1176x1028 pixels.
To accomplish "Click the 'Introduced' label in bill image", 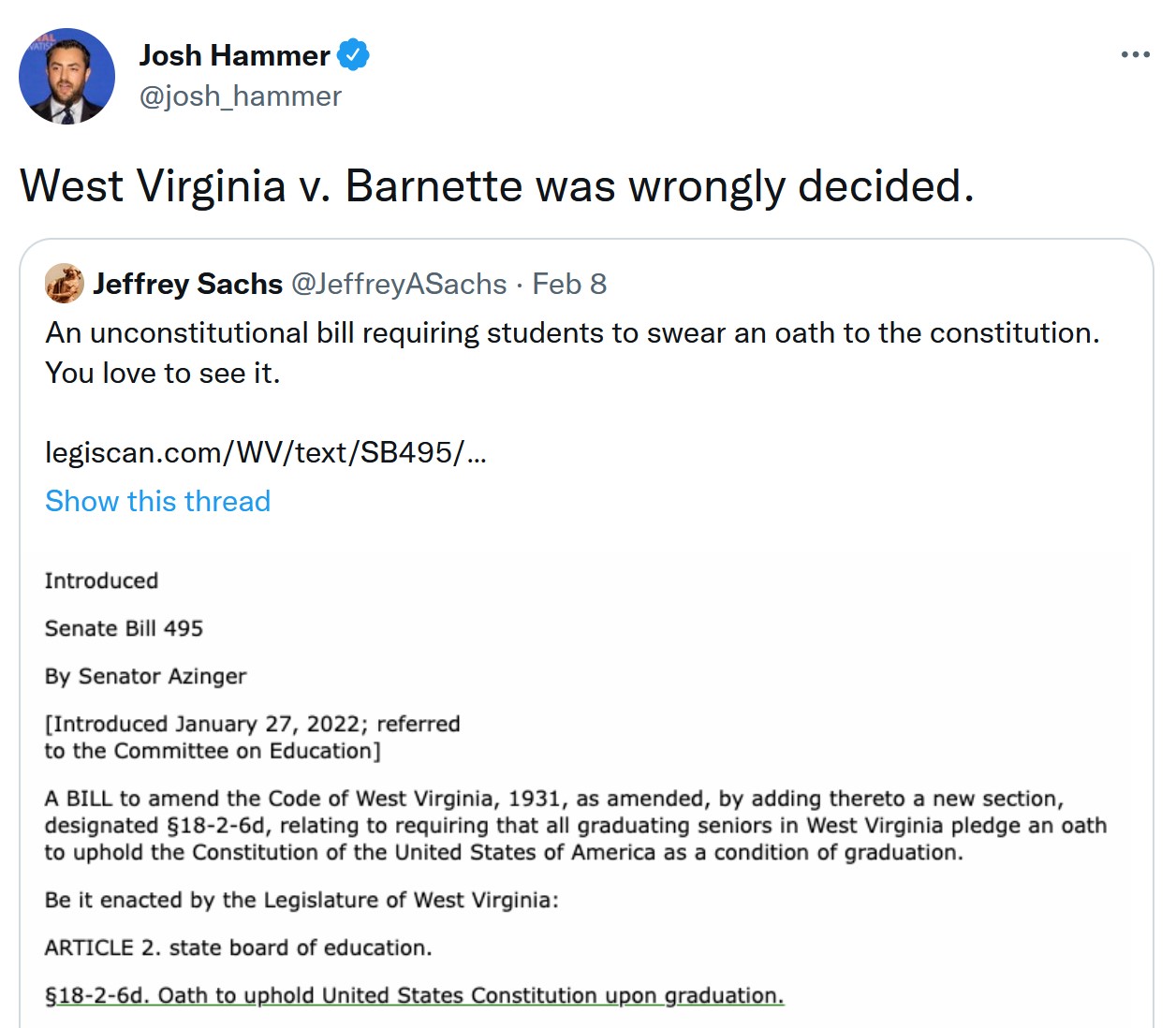I will click(x=101, y=580).
